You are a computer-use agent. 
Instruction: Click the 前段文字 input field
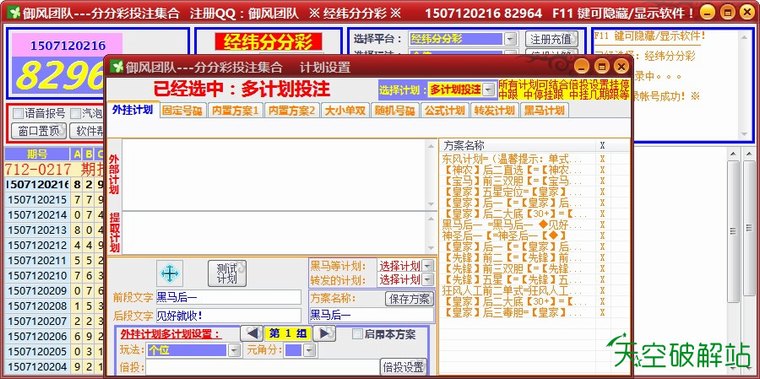click(228, 297)
